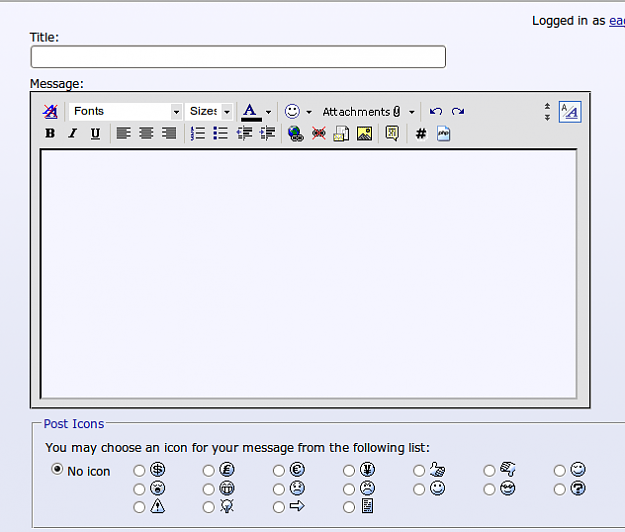Image resolution: width=625 pixels, height=532 pixels.
Task: Select the angry frown face post icon
Action: point(349,489)
